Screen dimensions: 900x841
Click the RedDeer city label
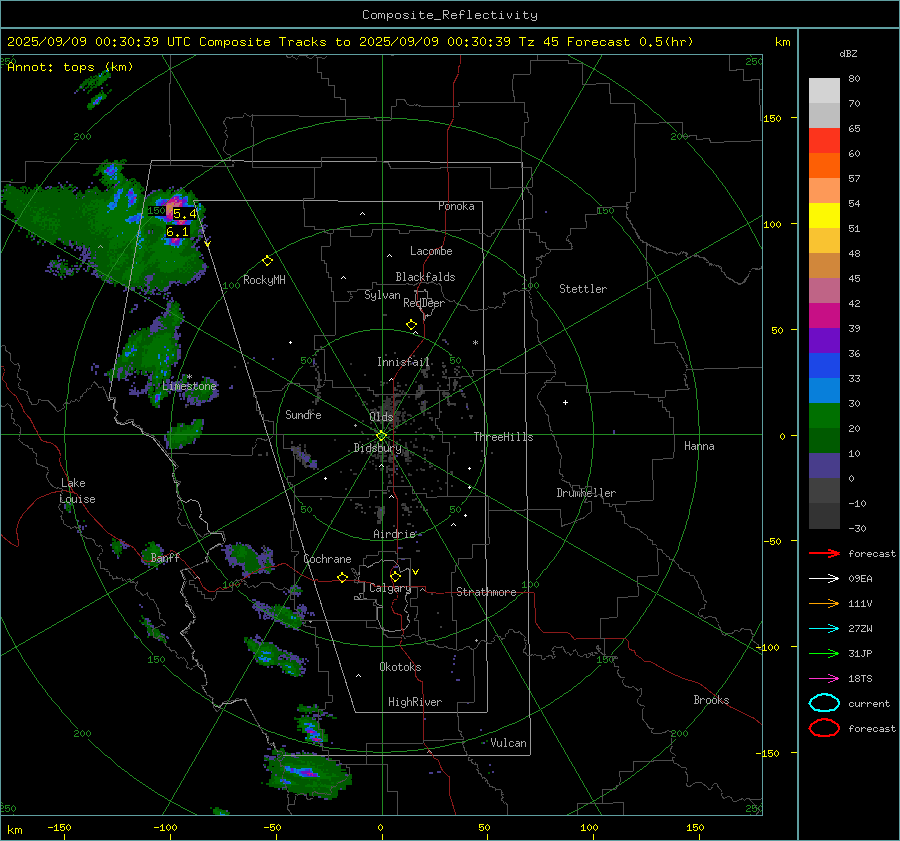point(424,303)
